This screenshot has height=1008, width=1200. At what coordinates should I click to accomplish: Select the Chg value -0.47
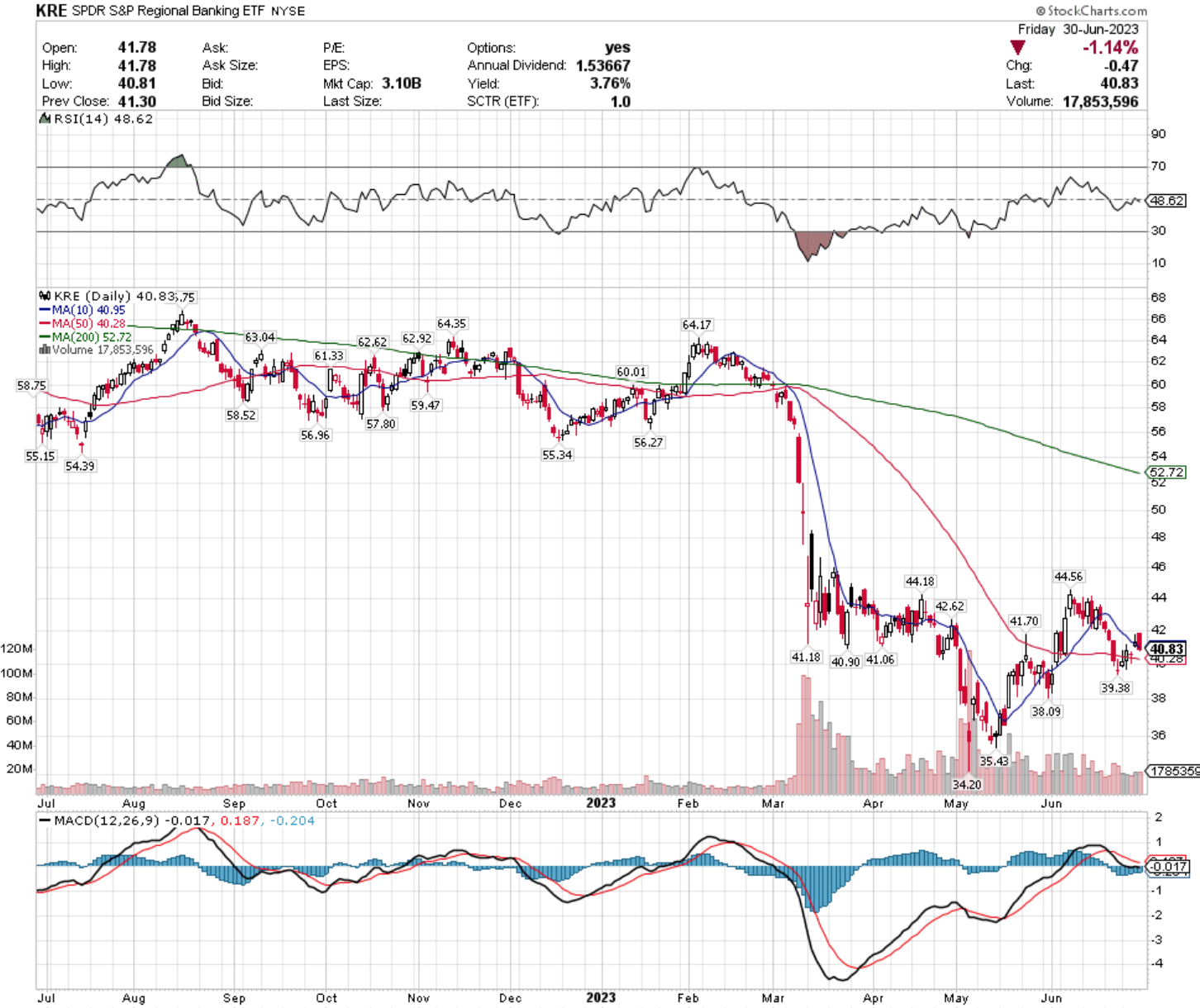pos(1122,66)
